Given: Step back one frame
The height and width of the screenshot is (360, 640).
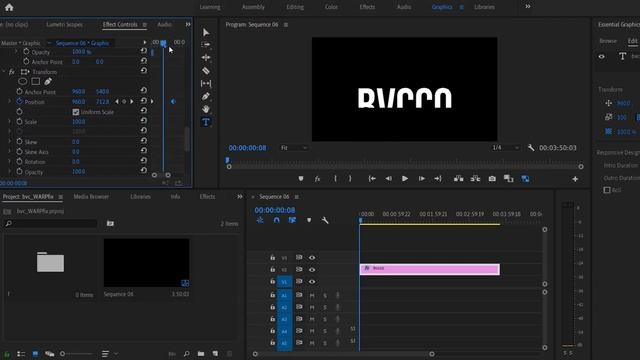Looking at the screenshot, I should click(x=389, y=179).
